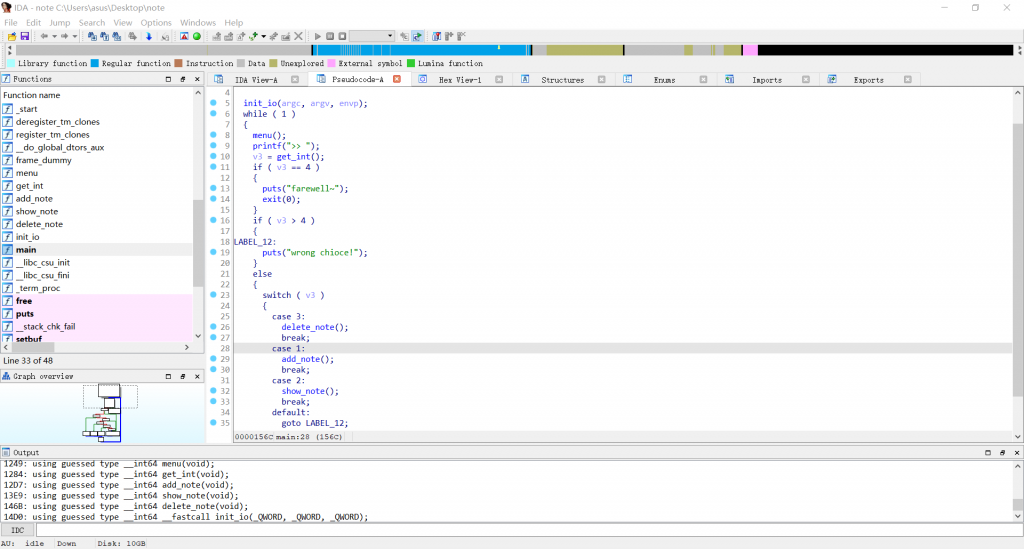
Task: Switch to the Imports tab
Action: coord(767,80)
